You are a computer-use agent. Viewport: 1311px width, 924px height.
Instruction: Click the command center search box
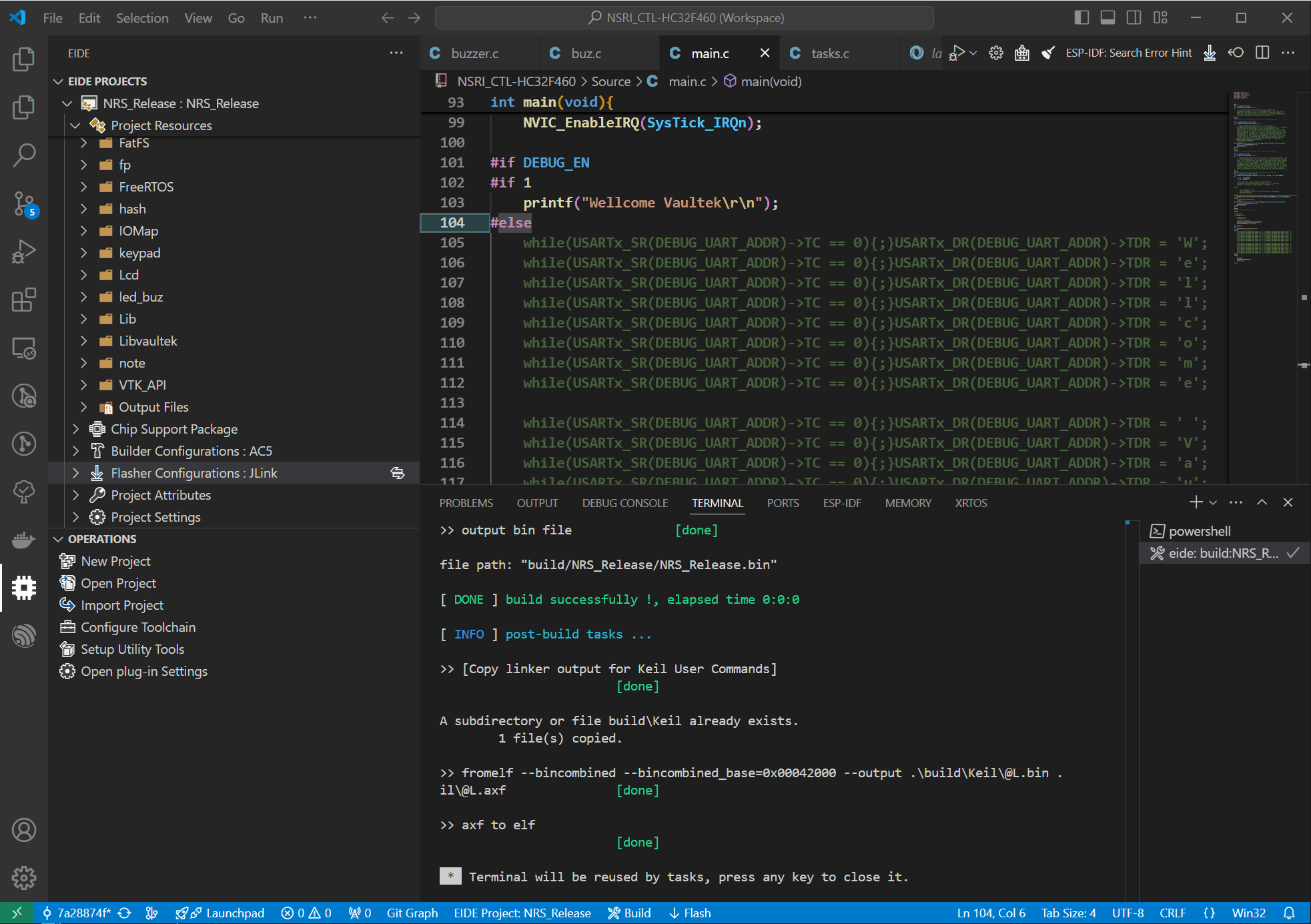(x=684, y=17)
